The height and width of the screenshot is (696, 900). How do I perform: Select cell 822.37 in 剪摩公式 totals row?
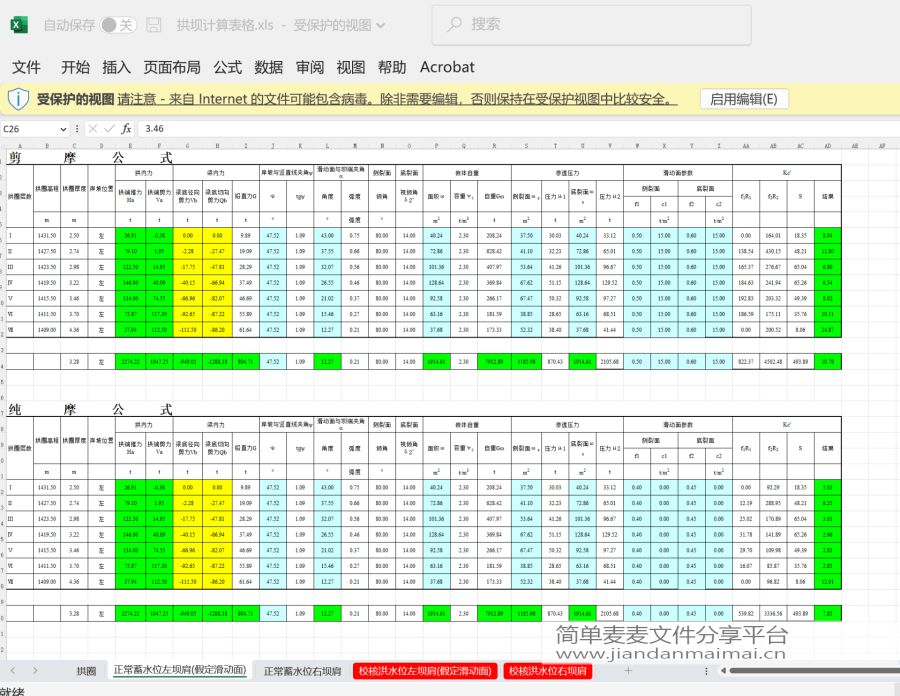(x=746, y=361)
